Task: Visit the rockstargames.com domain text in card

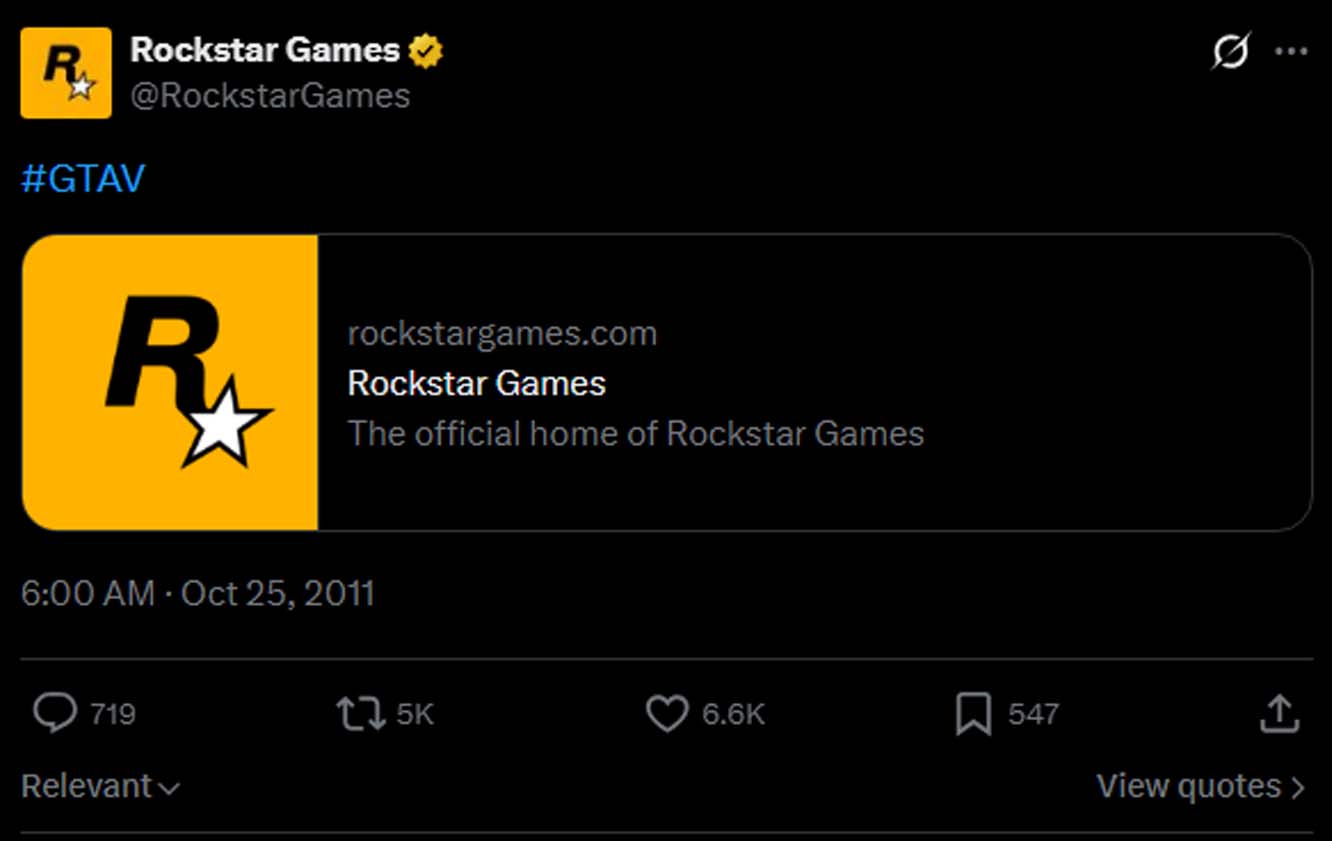Action: 502,333
